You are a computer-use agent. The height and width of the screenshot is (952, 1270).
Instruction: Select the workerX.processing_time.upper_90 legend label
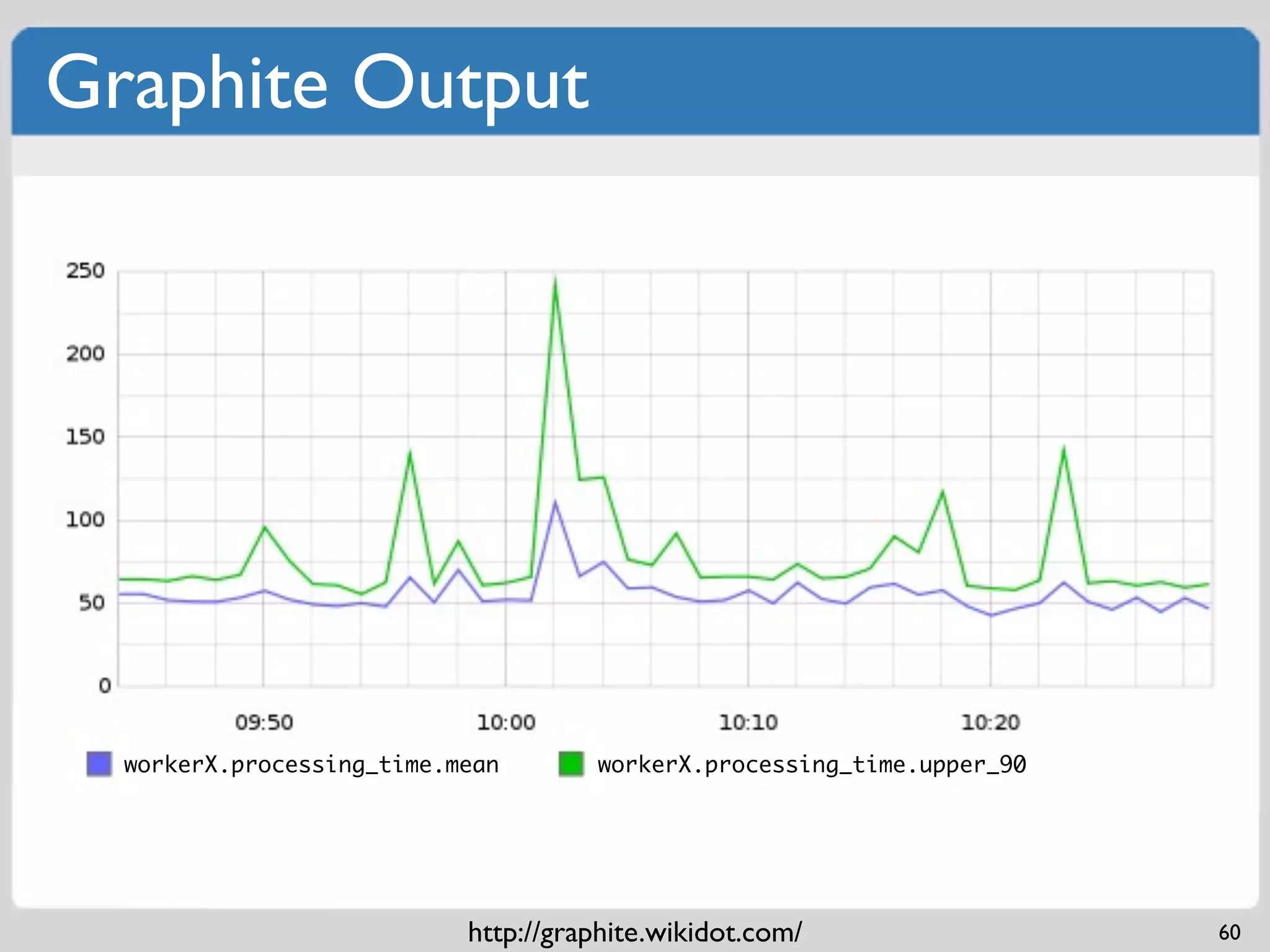point(812,765)
